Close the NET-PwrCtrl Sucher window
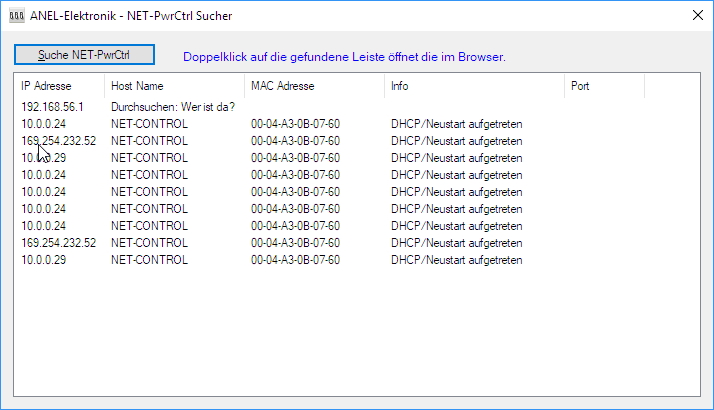 point(698,15)
